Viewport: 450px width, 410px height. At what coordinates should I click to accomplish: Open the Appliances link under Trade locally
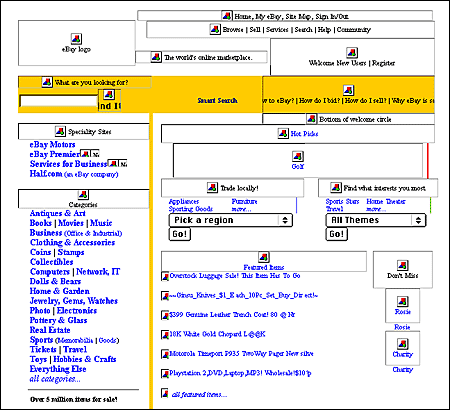[x=184, y=201]
